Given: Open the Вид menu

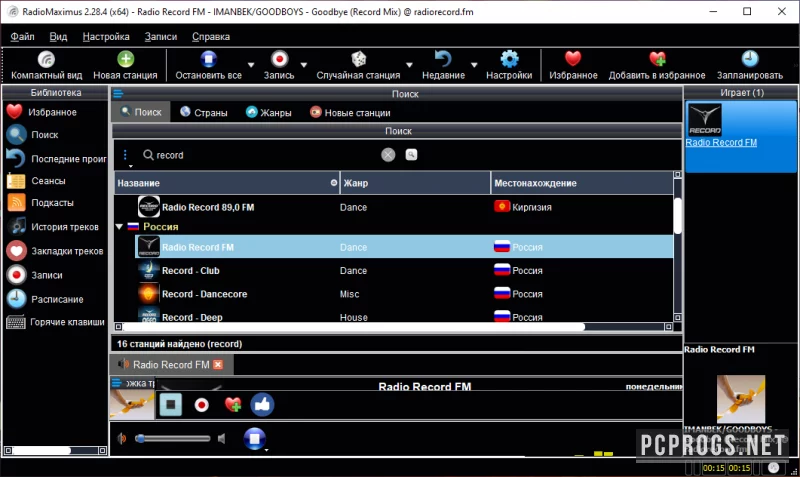Looking at the screenshot, I should (58, 36).
